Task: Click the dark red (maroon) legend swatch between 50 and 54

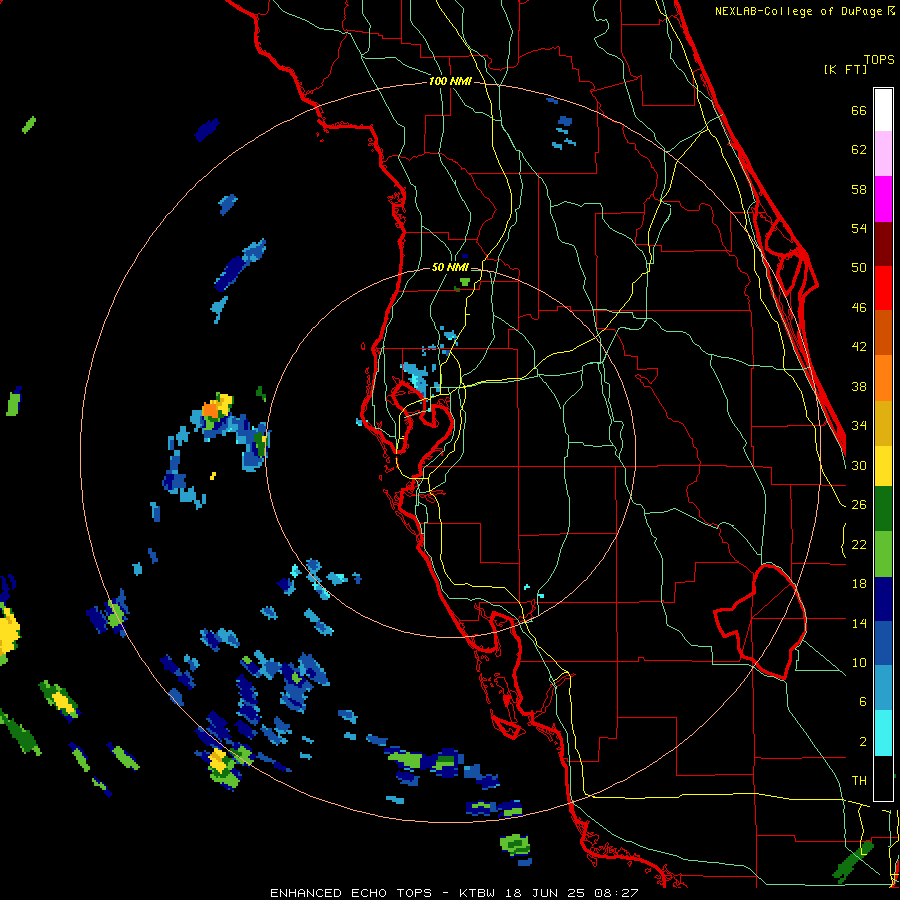Action: (x=883, y=243)
